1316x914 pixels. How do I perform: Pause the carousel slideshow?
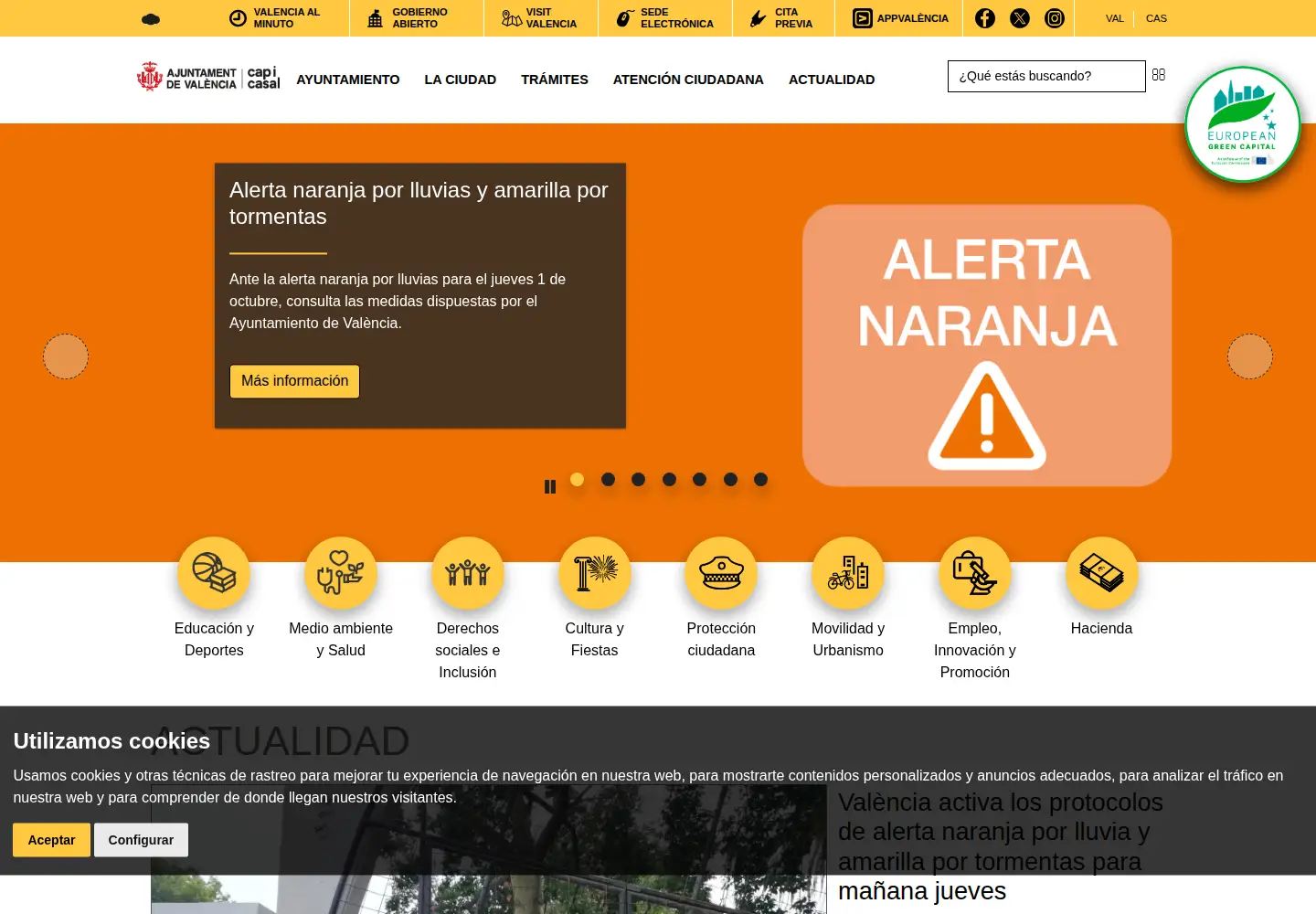click(550, 487)
